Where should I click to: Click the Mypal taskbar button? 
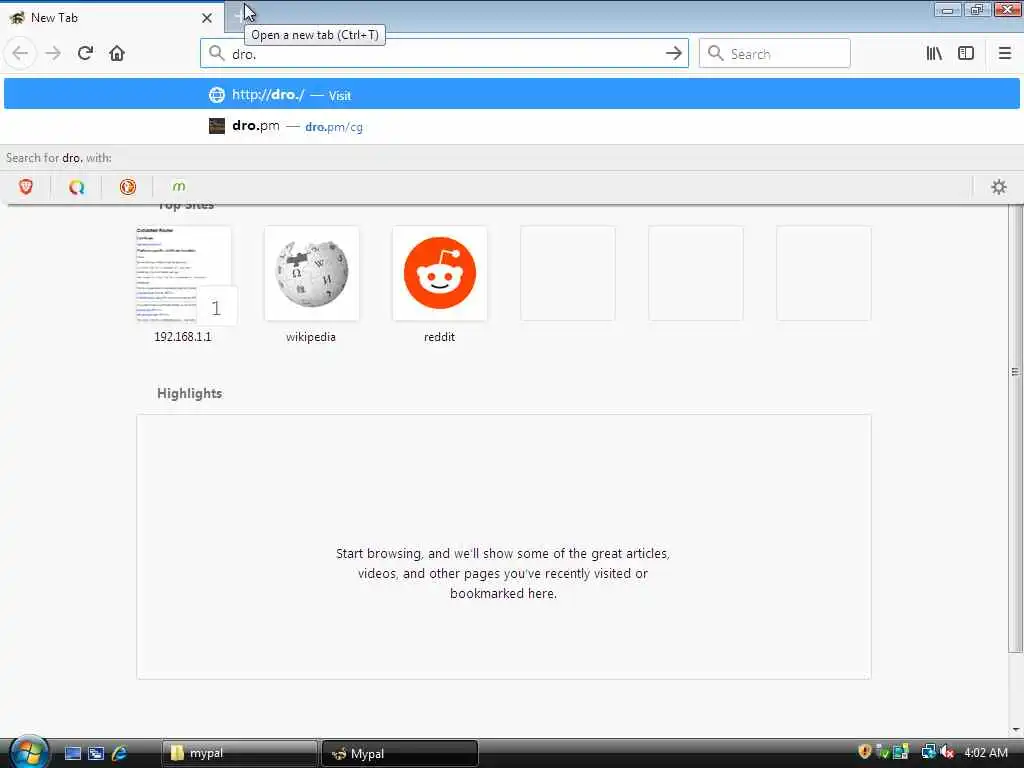[400, 754]
